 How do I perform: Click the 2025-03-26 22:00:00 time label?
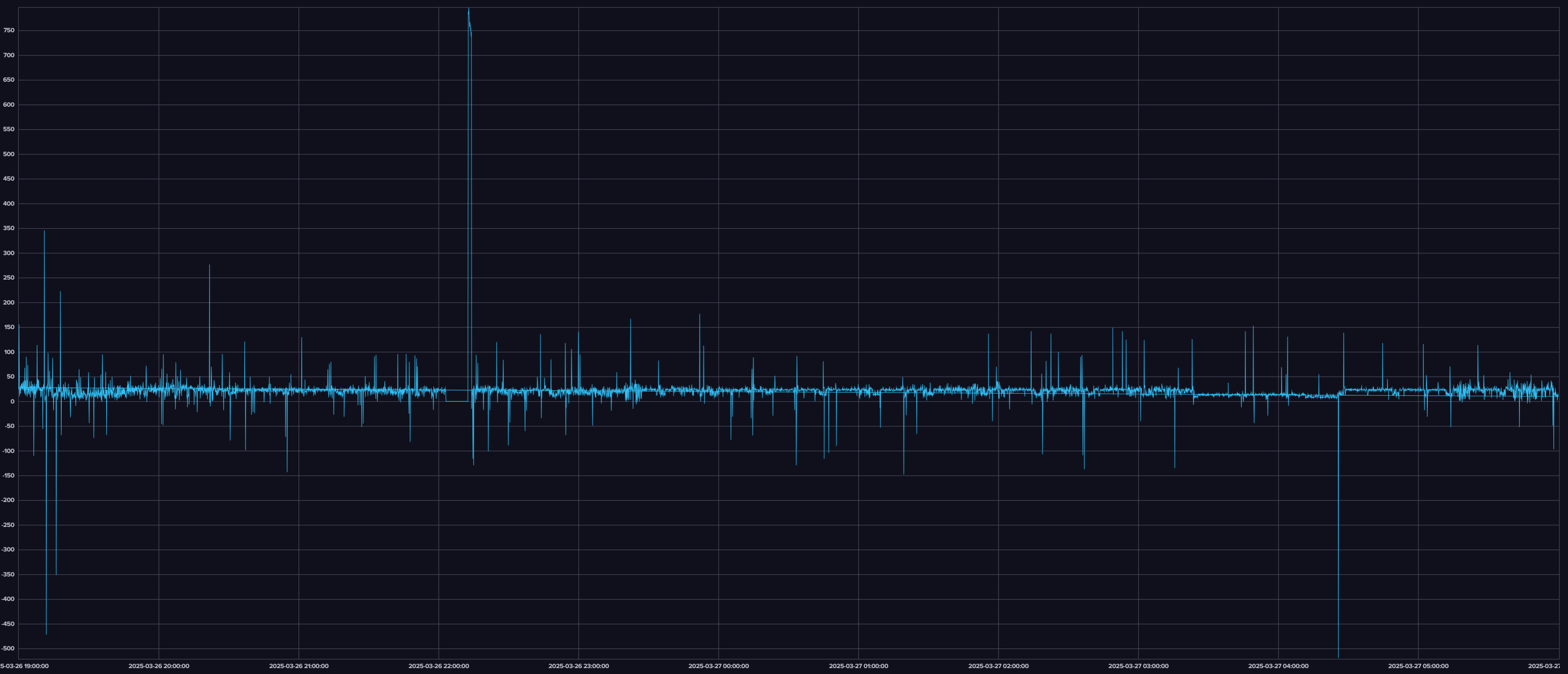tap(438, 666)
